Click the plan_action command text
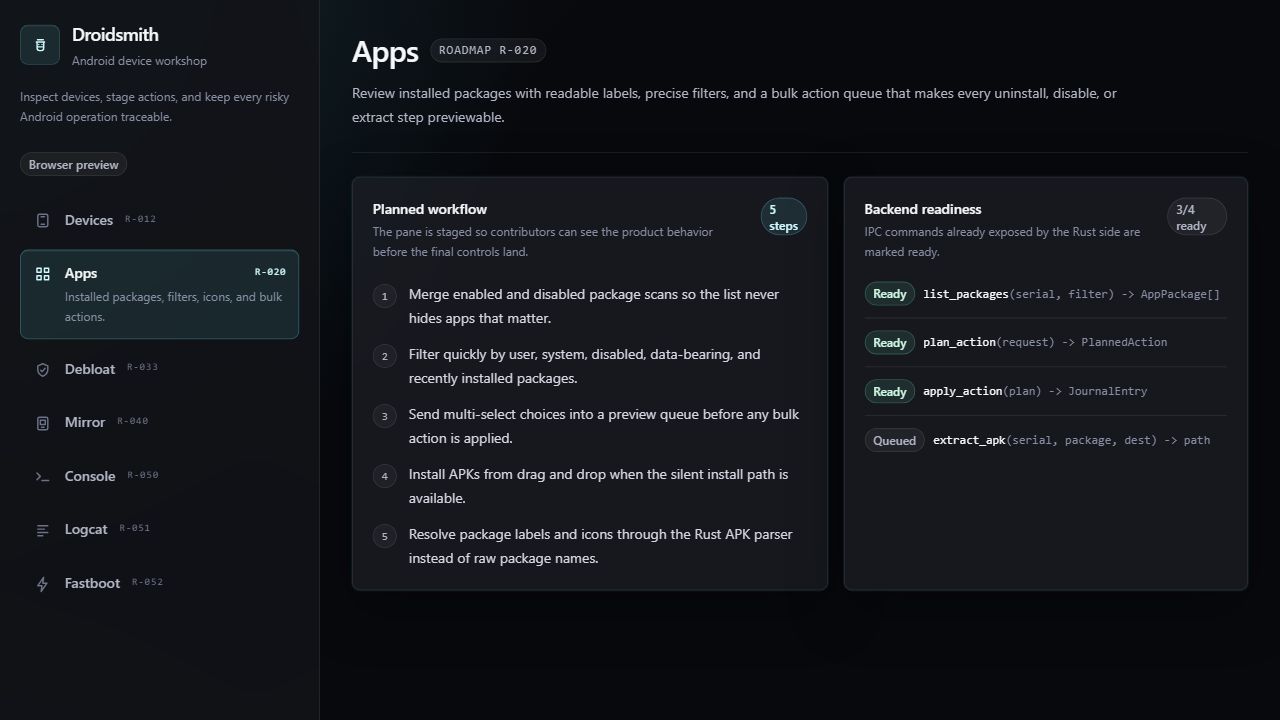 pyautogui.click(x=1045, y=342)
